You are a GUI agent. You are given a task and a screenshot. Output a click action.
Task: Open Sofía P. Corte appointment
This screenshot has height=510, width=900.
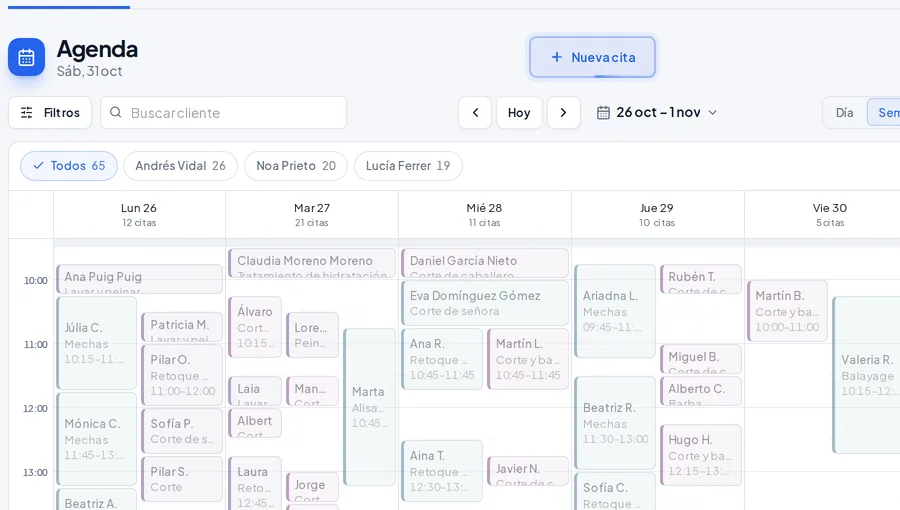point(182,431)
